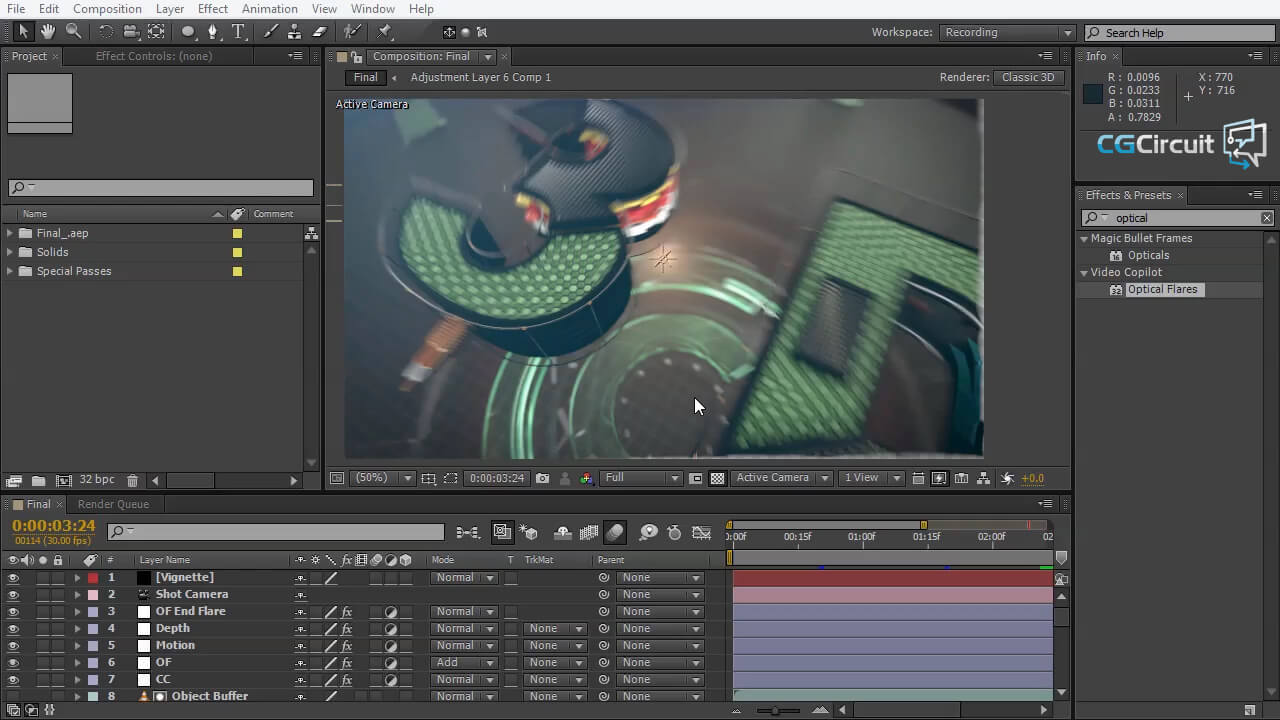Click the 32 bpc color depth button
Image resolution: width=1280 pixels, height=720 pixels.
coord(97,480)
